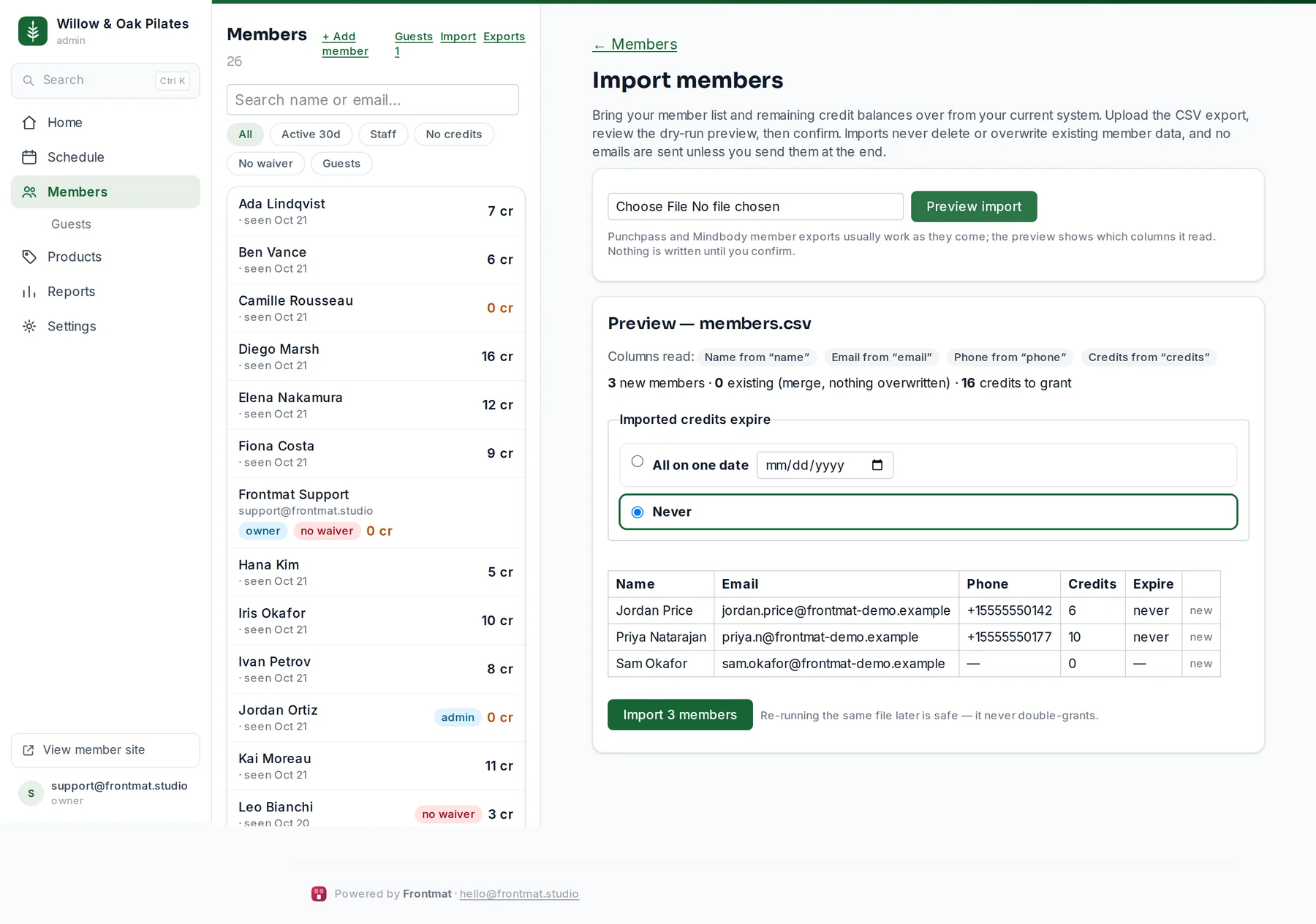
Task: Click the mm/dd/yyyy date field
Action: click(825, 465)
